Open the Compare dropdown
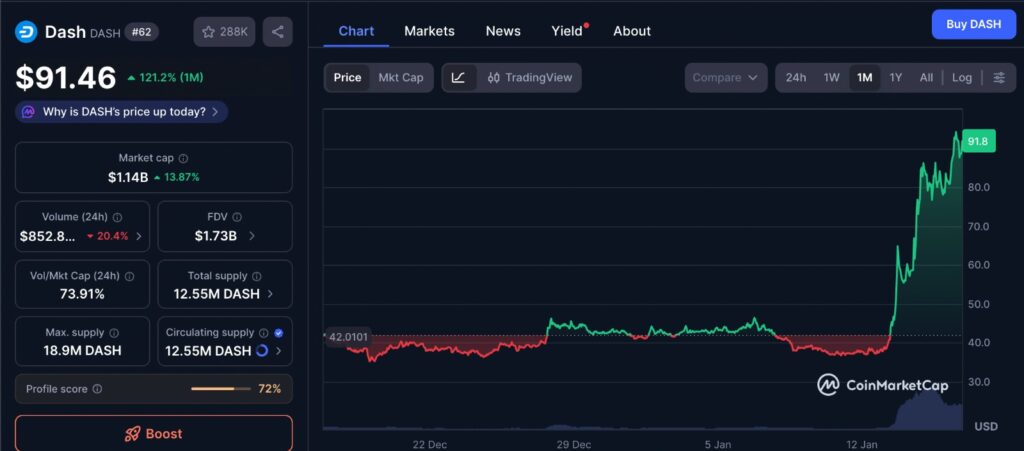Image resolution: width=1024 pixels, height=451 pixels. (725, 78)
